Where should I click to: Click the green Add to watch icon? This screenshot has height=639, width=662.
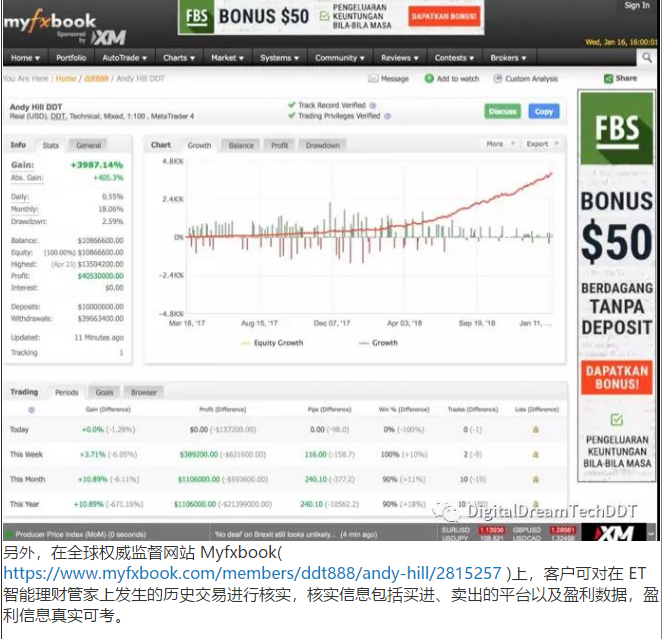tap(429, 79)
